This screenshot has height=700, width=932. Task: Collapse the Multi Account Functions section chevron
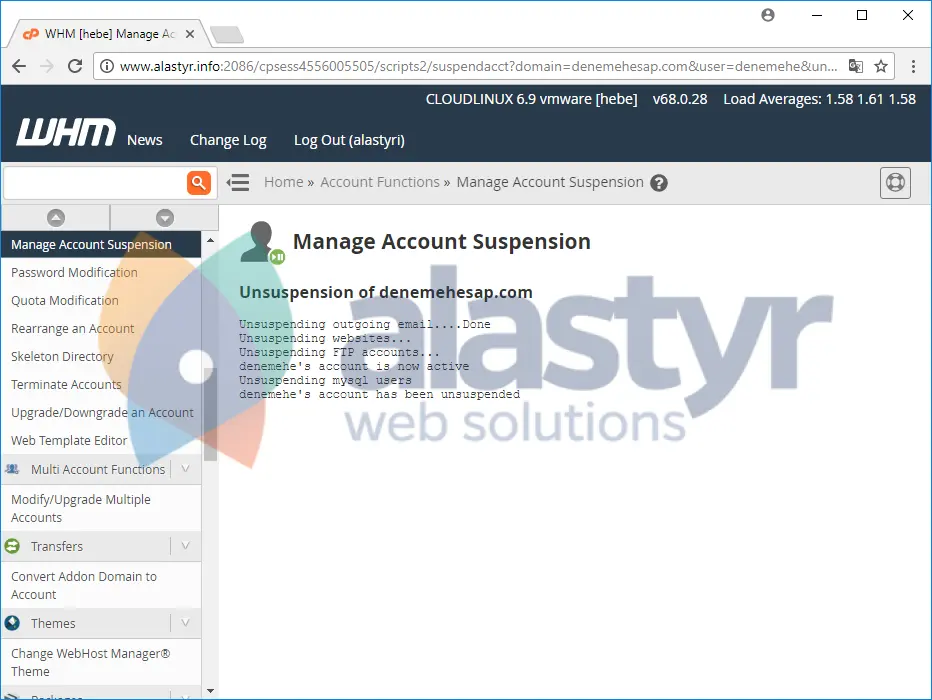(185, 469)
